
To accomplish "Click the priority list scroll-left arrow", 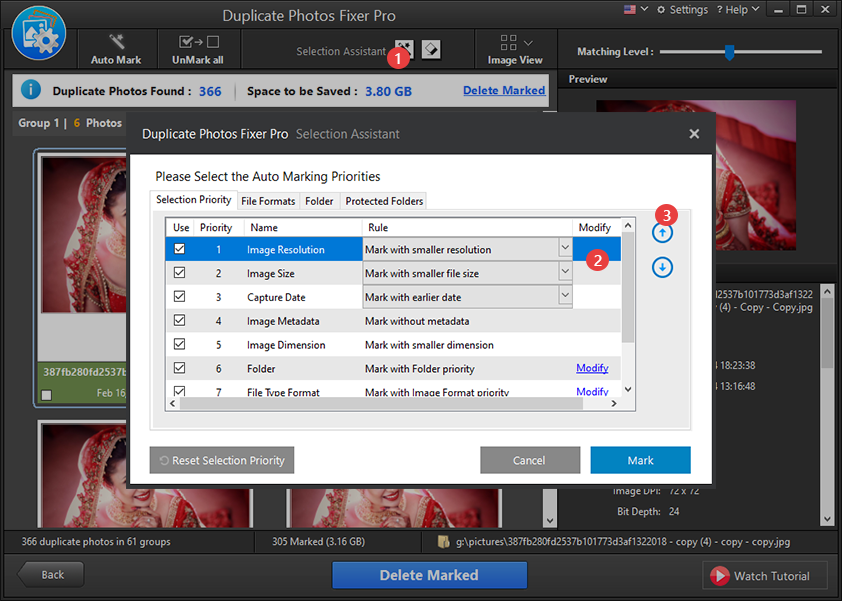I will (x=172, y=403).
